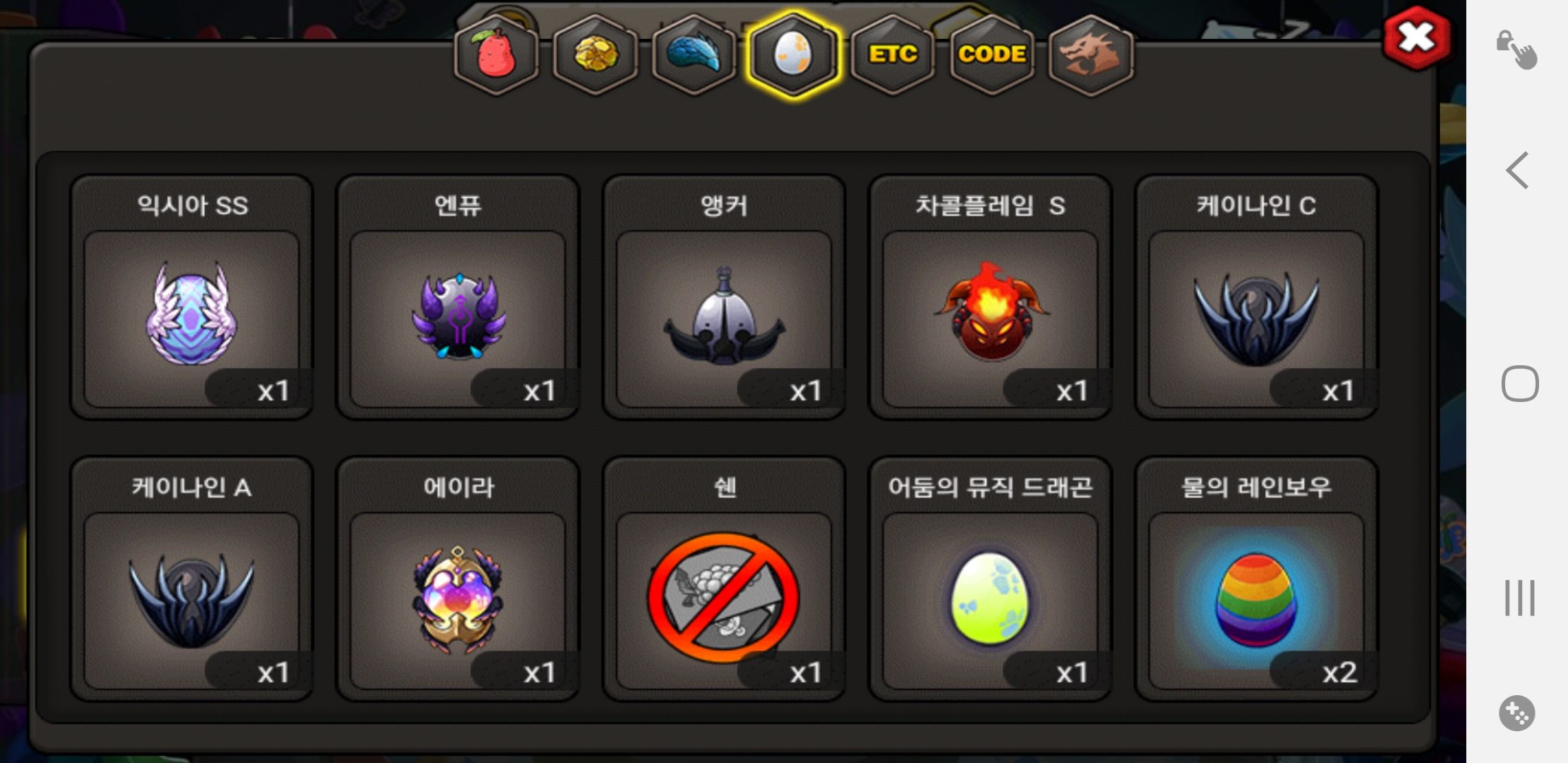Close the inventory with red X
The height and width of the screenshot is (763, 1568).
1417,37
